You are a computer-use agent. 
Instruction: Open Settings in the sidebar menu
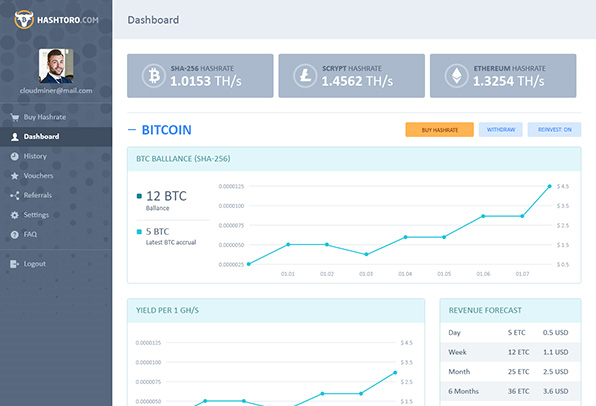tap(36, 215)
